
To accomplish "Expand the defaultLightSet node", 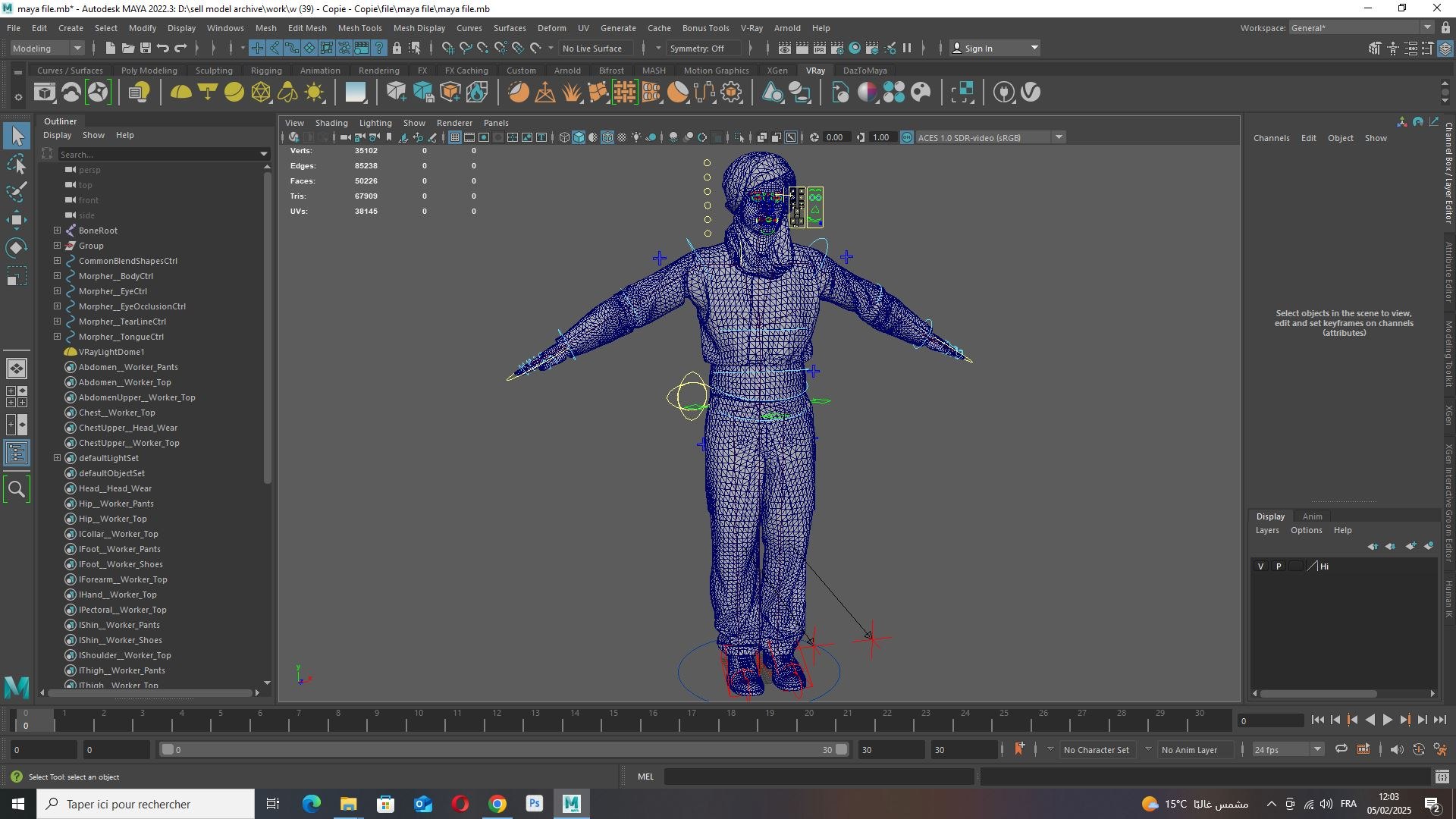I will click(57, 457).
